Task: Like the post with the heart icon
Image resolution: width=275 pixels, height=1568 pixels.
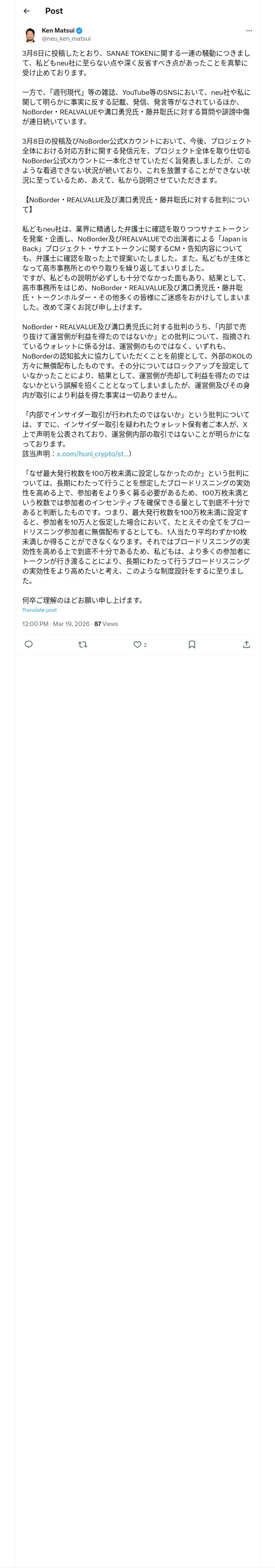Action: 137,645
